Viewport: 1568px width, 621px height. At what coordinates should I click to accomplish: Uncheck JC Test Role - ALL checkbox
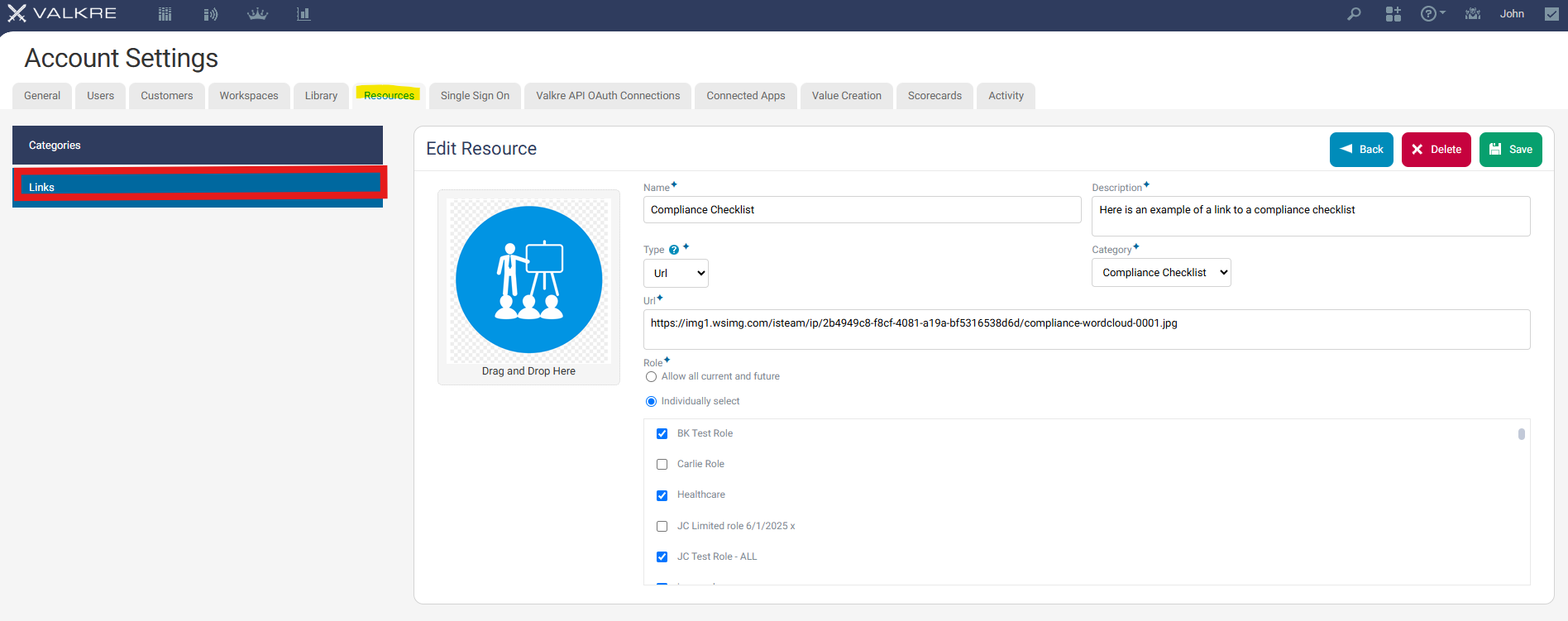[x=662, y=557]
